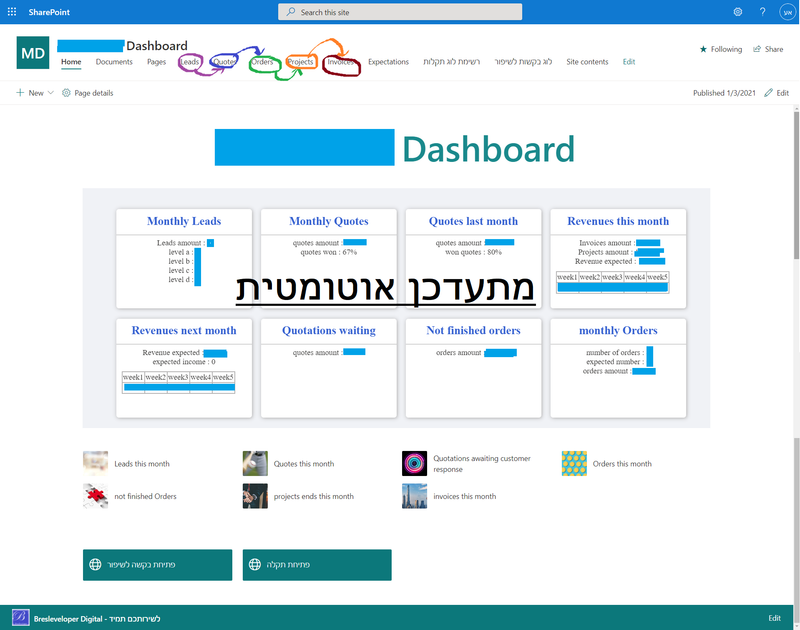
Task: Click the פתיחת בקשה לשיפור button
Action: (158, 565)
